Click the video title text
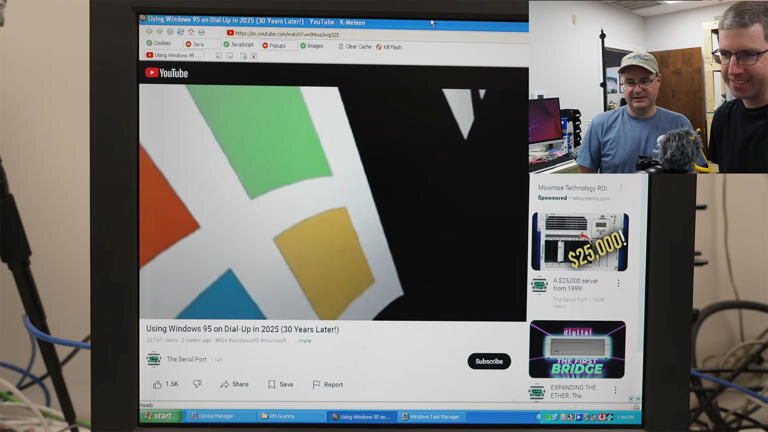Screen dimensions: 768x432 tap(242, 329)
